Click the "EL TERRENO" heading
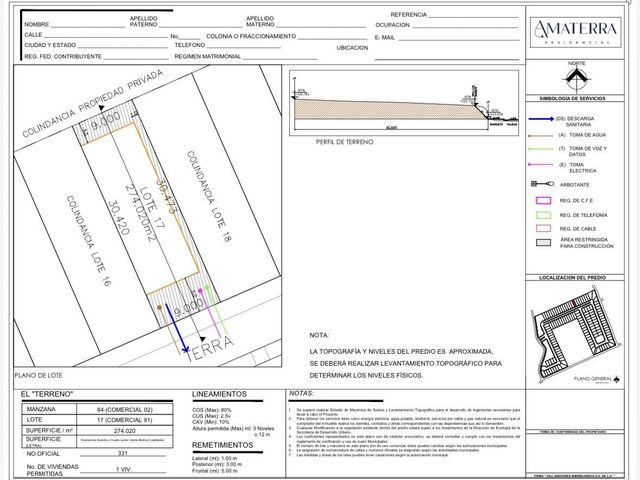The image size is (640, 480). (x=47, y=394)
